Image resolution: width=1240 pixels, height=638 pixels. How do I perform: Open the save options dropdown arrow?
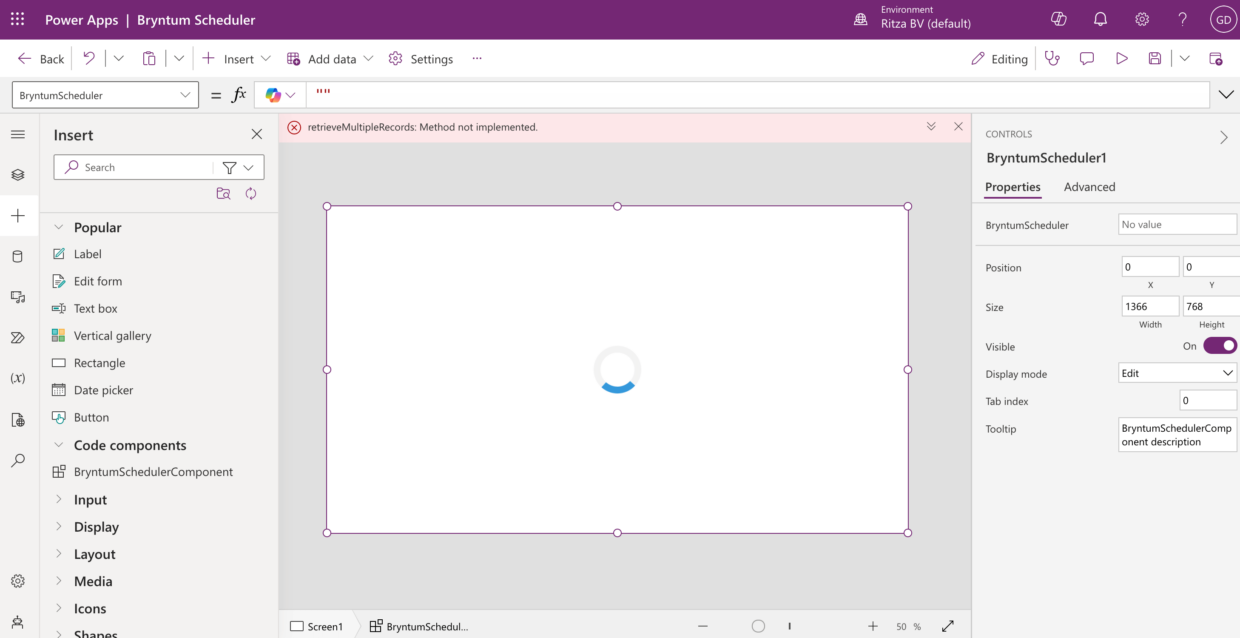(1184, 59)
